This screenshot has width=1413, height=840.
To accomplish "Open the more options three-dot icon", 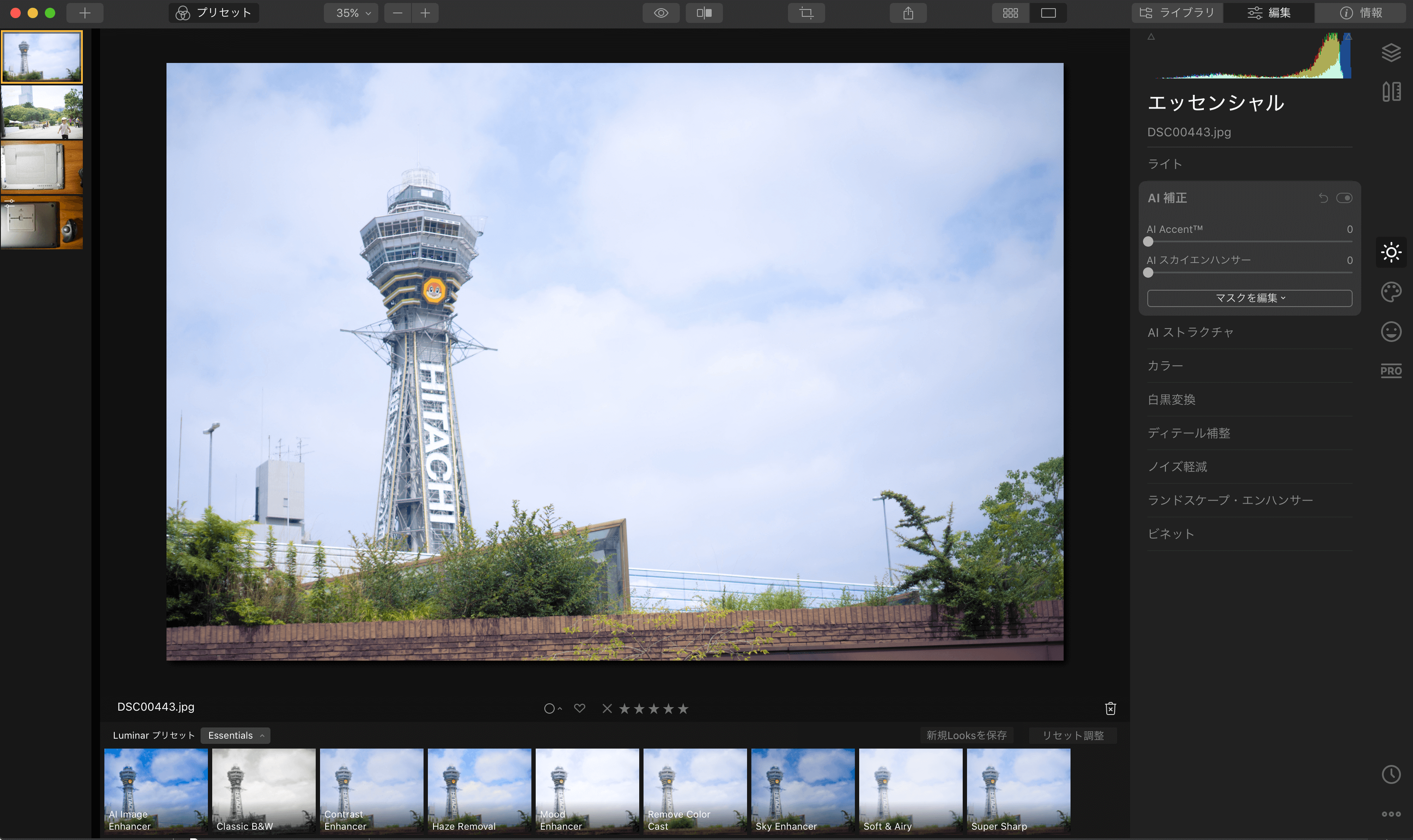I will tap(1391, 814).
